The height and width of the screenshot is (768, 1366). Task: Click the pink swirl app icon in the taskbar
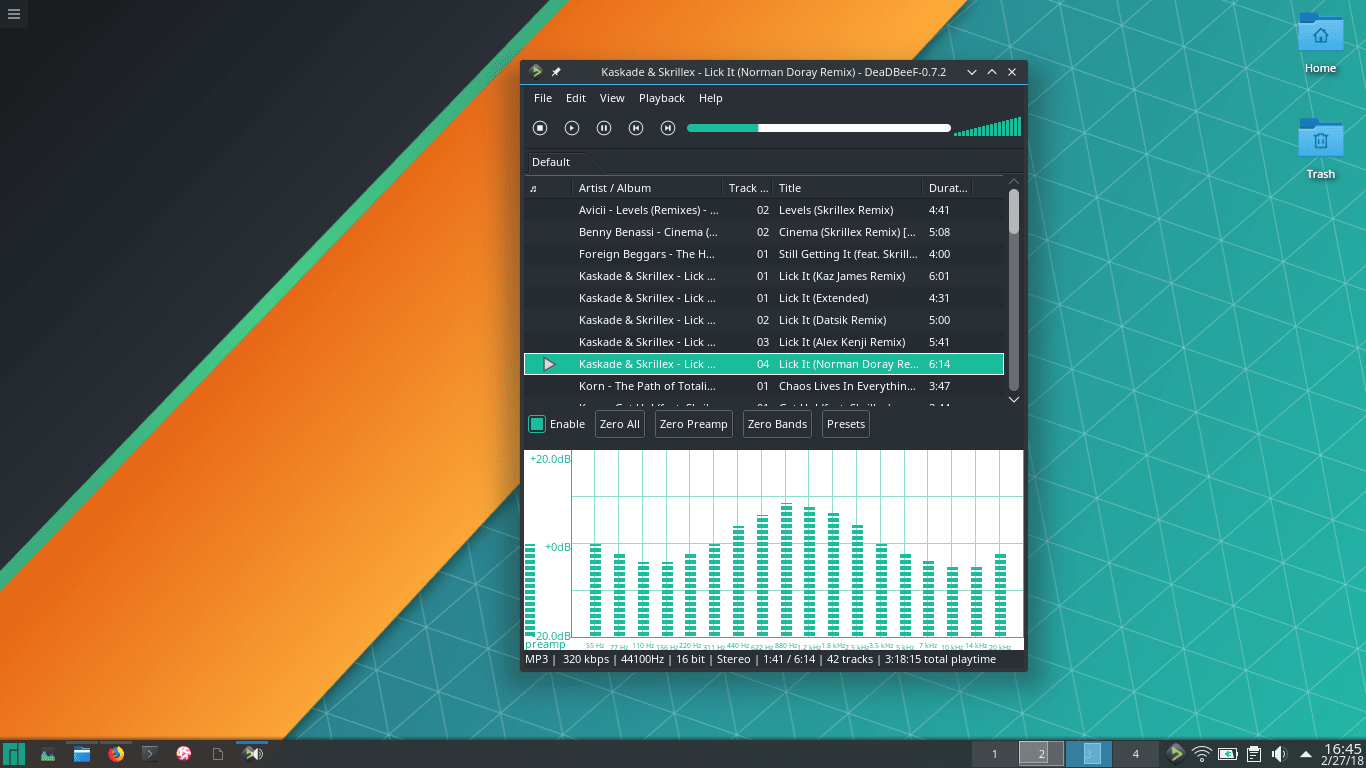point(183,754)
